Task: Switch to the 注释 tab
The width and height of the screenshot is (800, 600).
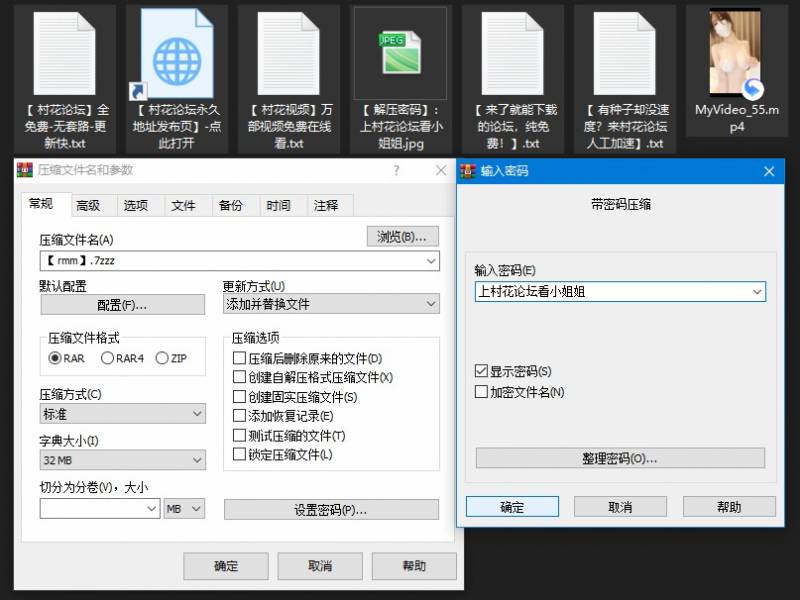Action: (x=328, y=204)
